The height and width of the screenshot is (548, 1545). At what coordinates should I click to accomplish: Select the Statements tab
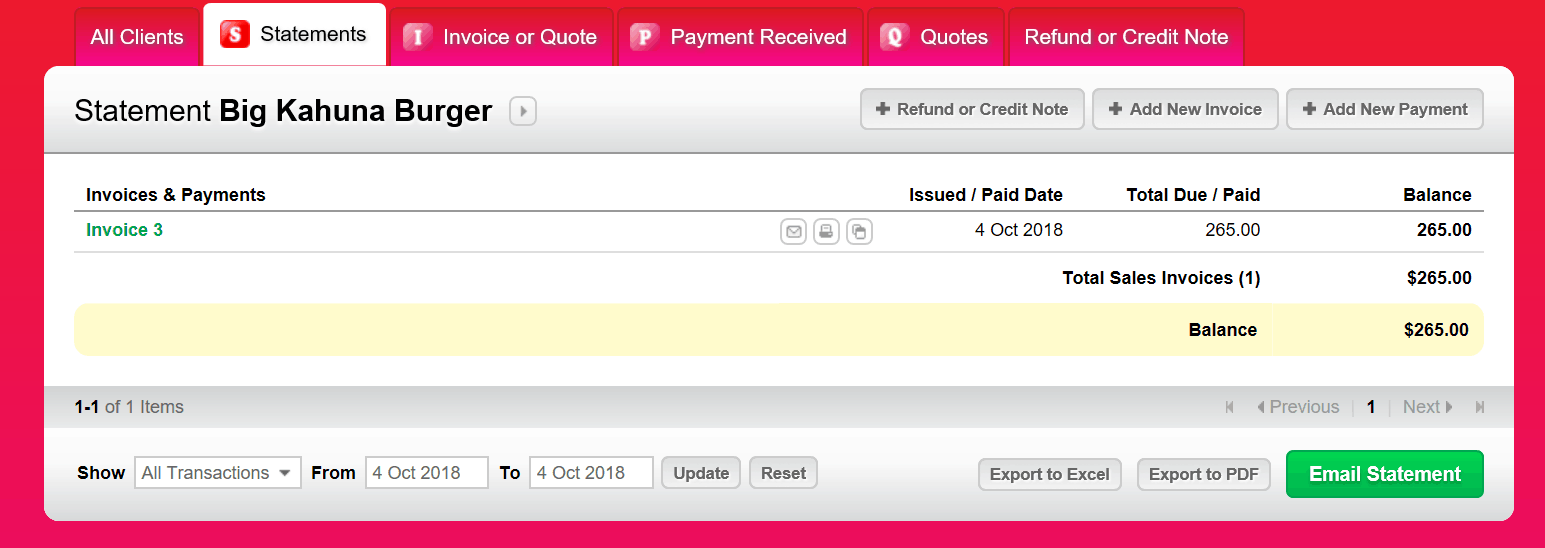click(x=295, y=35)
